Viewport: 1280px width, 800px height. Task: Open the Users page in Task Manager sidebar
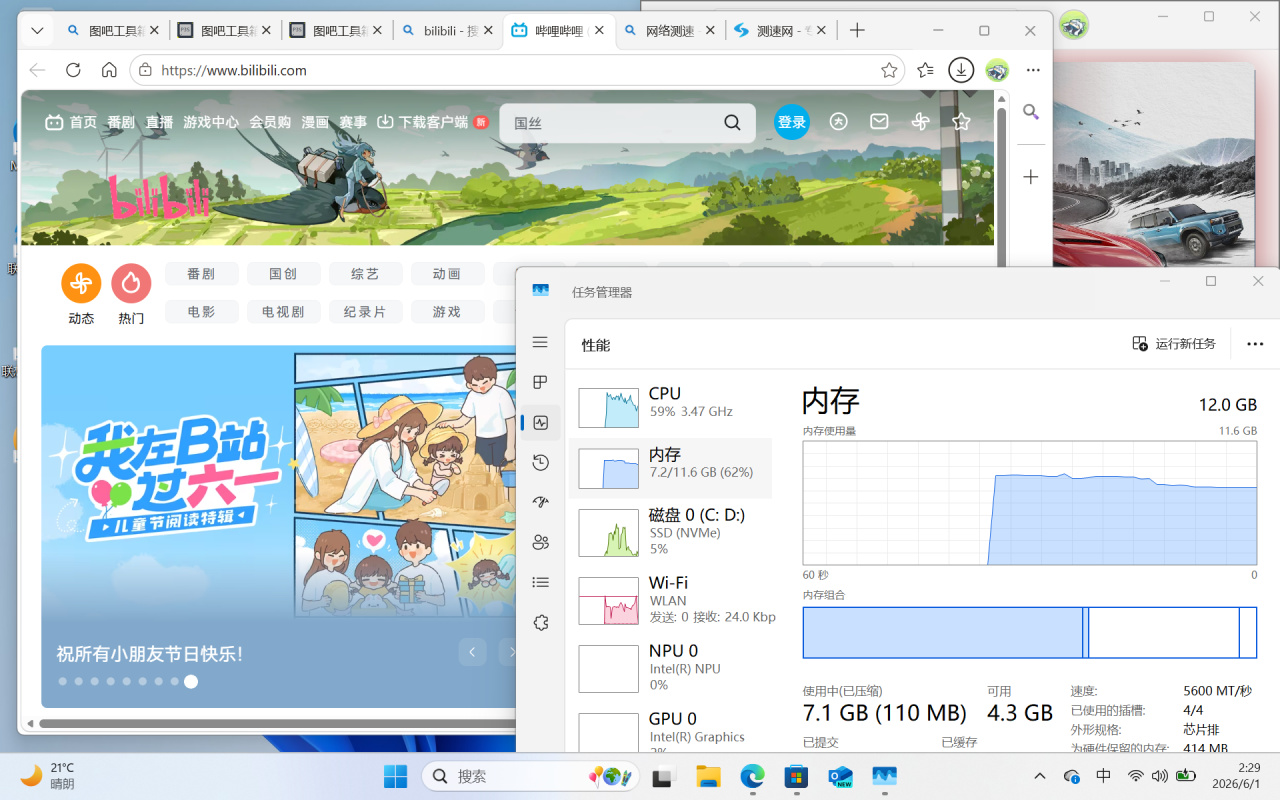coord(540,542)
